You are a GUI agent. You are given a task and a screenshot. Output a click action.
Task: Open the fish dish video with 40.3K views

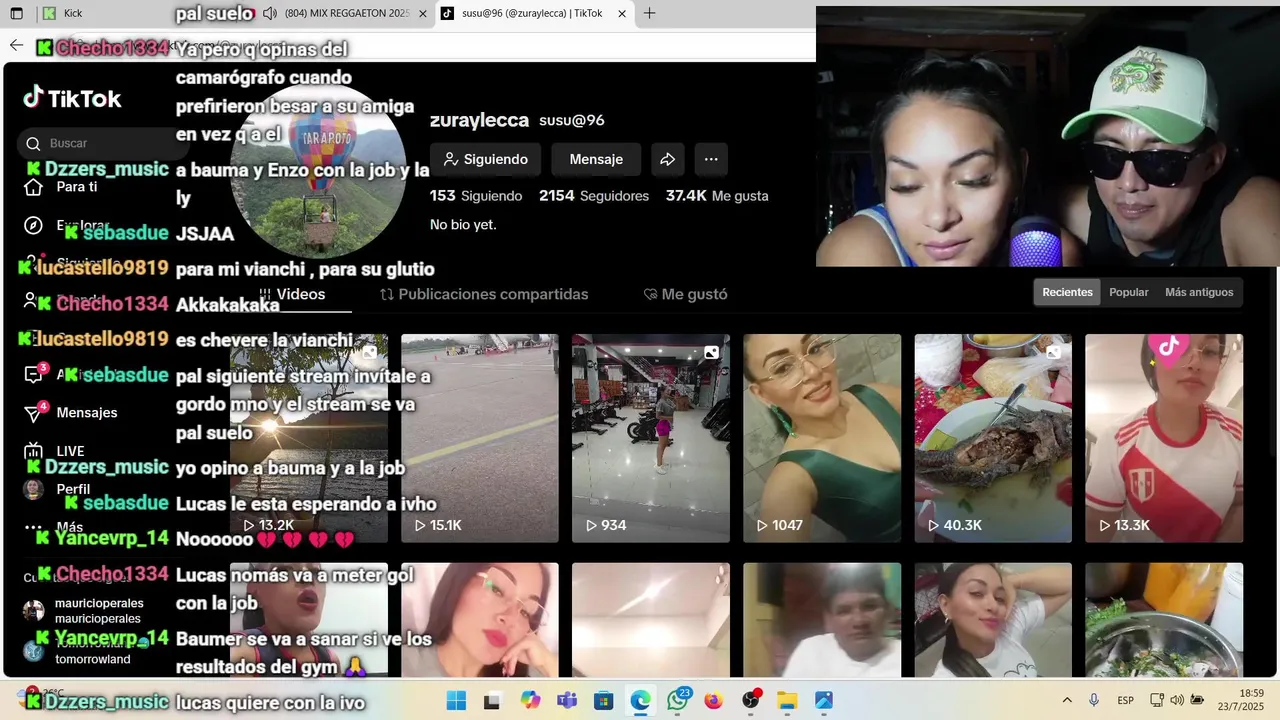[x=993, y=438]
